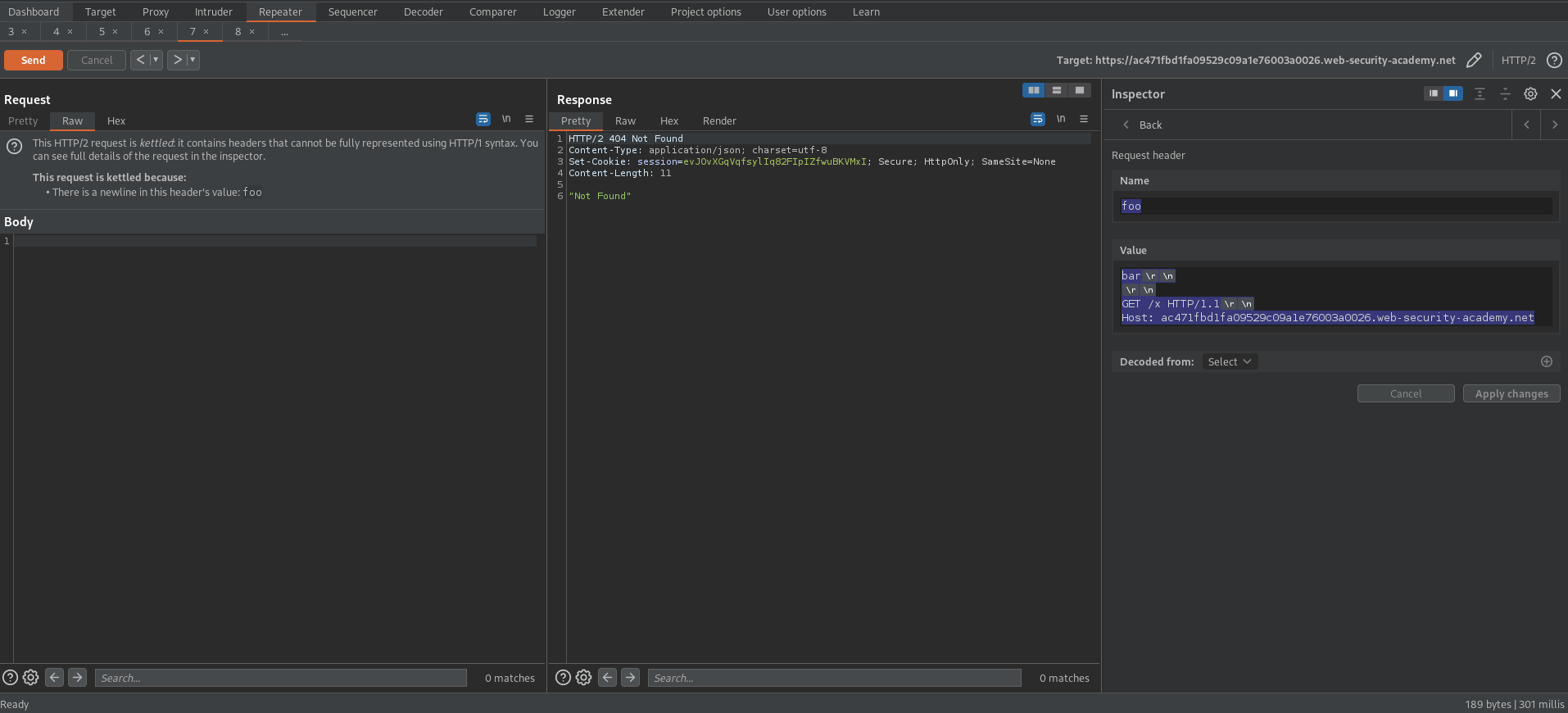Open request search settings gear

[x=31, y=678]
